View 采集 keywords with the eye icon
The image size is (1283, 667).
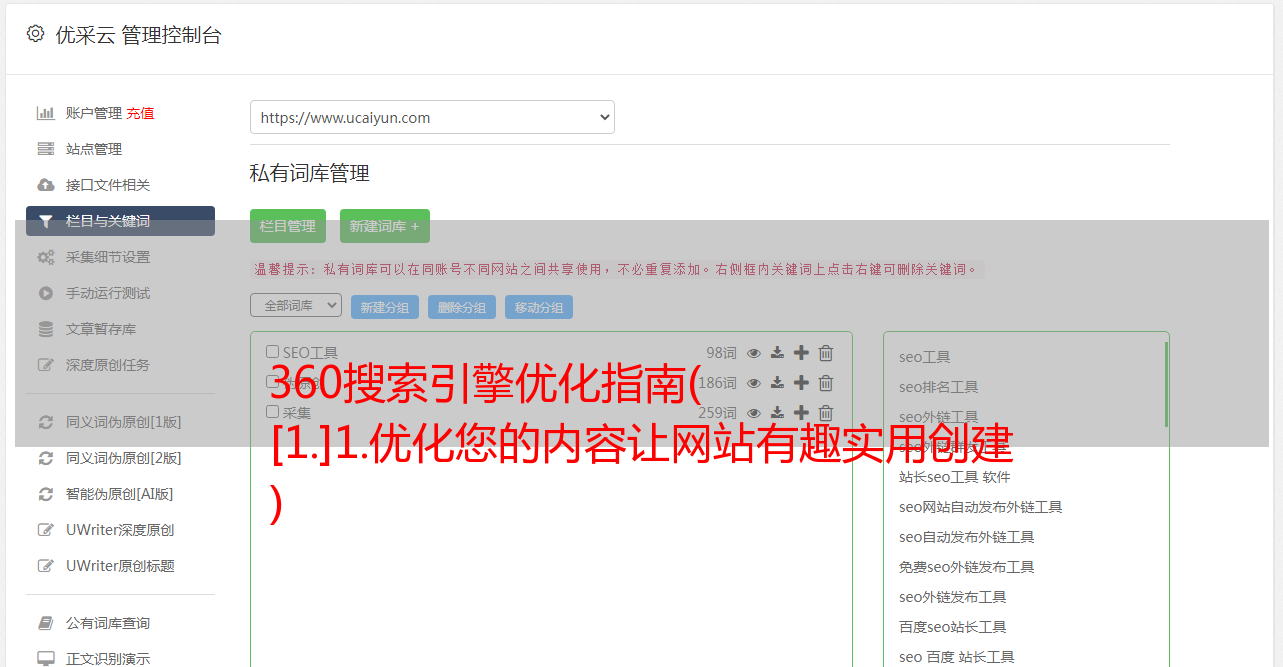pyautogui.click(x=754, y=413)
